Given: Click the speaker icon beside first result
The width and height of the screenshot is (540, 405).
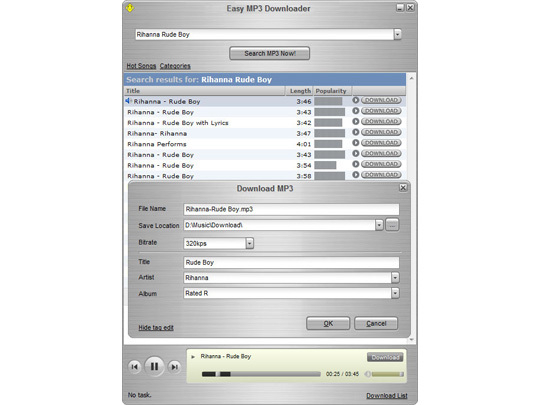Looking at the screenshot, I should [128, 101].
